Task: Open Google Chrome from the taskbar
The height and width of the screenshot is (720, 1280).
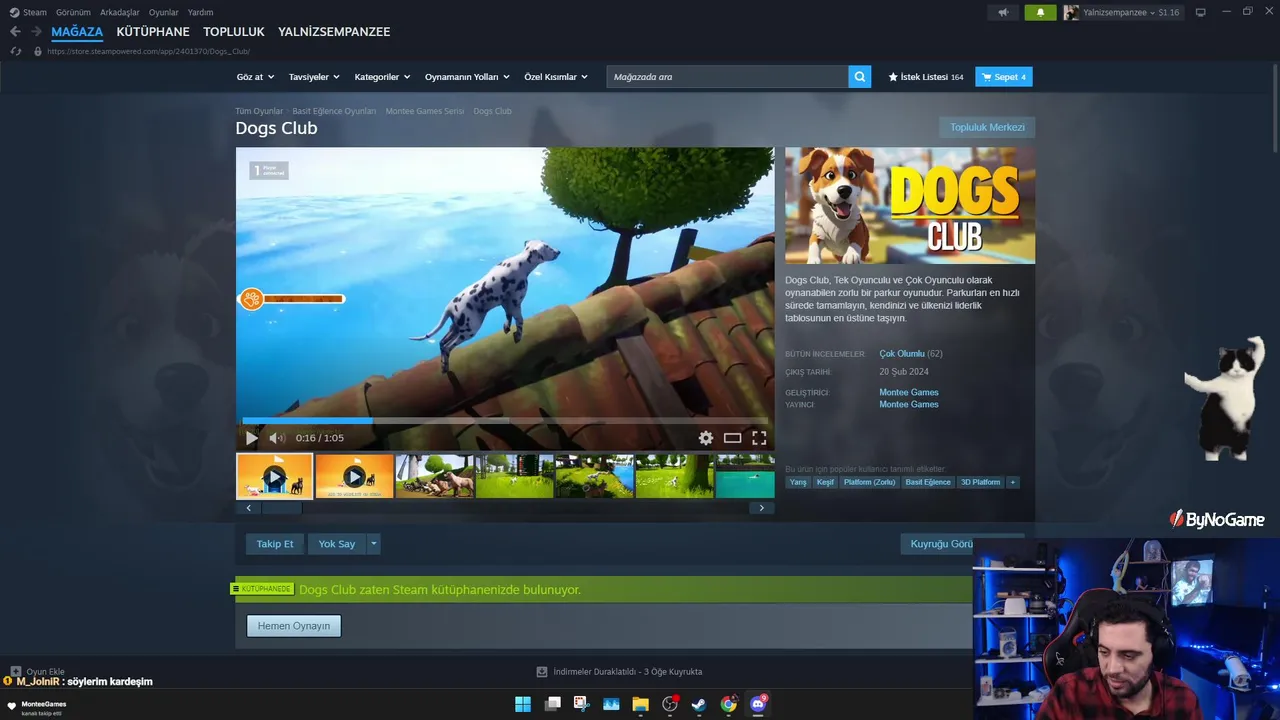Action: [729, 704]
